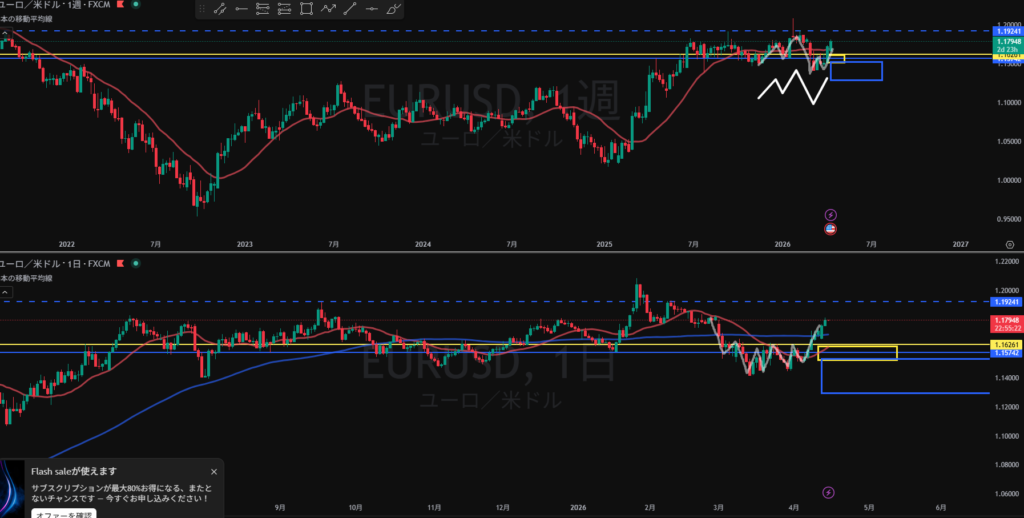Click the green market status dot
Image resolution: width=1024 pixels, height=518 pixels.
tap(134, 3)
